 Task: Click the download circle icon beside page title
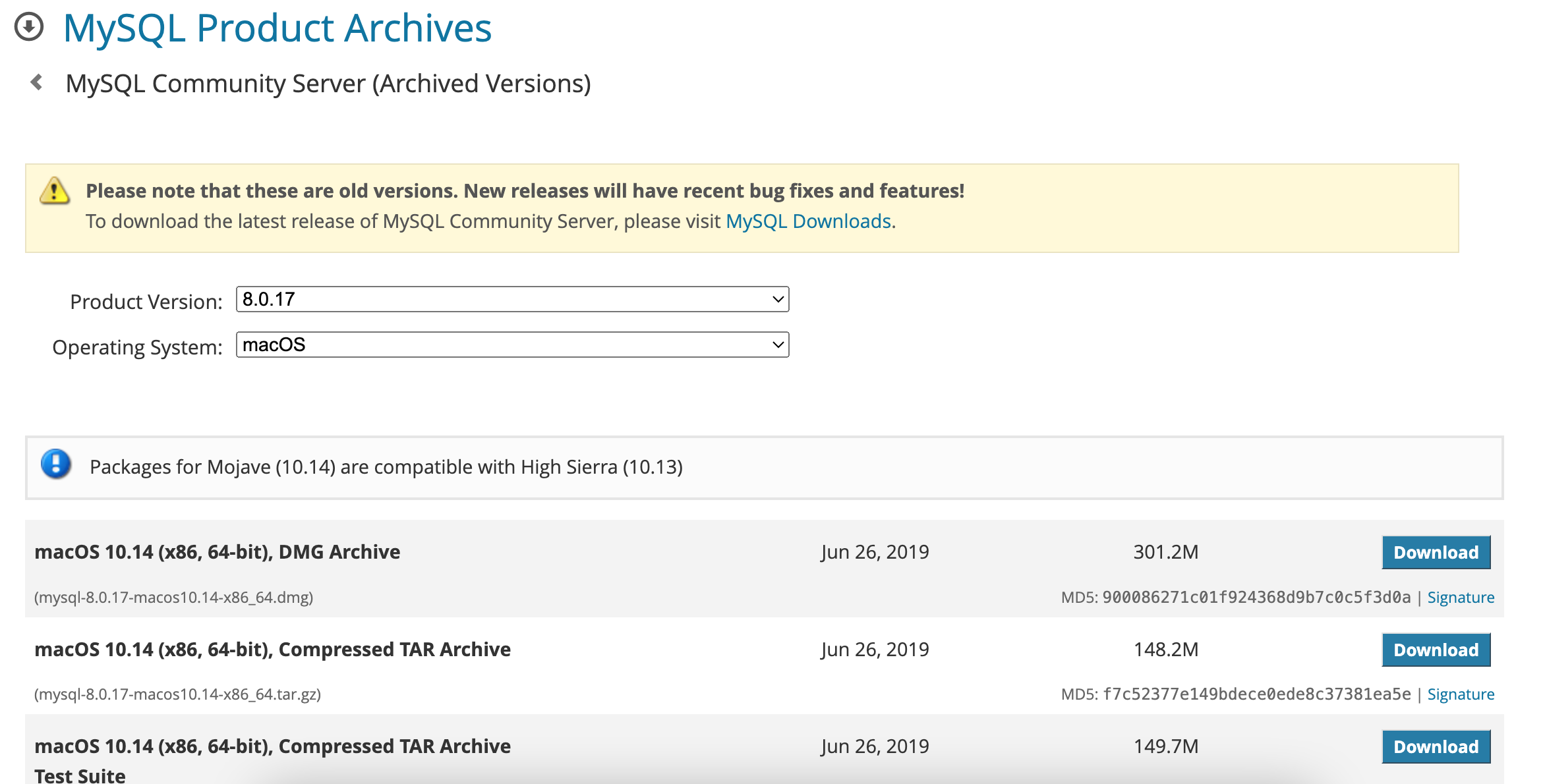(29, 28)
